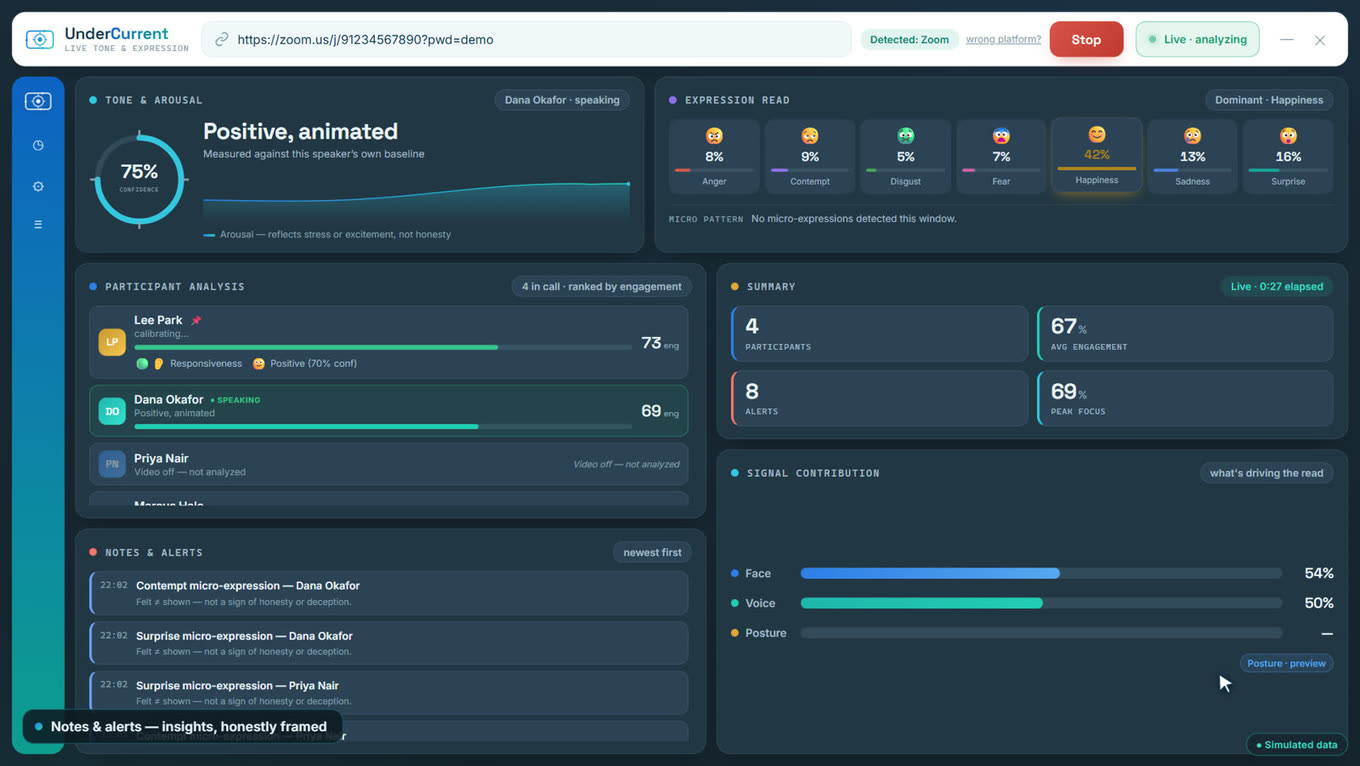
Task: Click the Dana Okafor · speaking chip
Action: point(562,100)
